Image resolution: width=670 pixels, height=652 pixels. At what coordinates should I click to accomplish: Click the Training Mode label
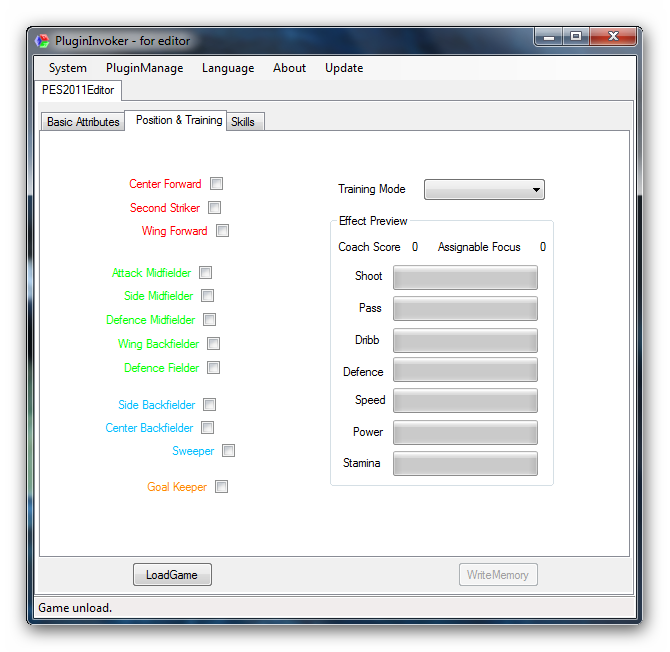coord(372,189)
